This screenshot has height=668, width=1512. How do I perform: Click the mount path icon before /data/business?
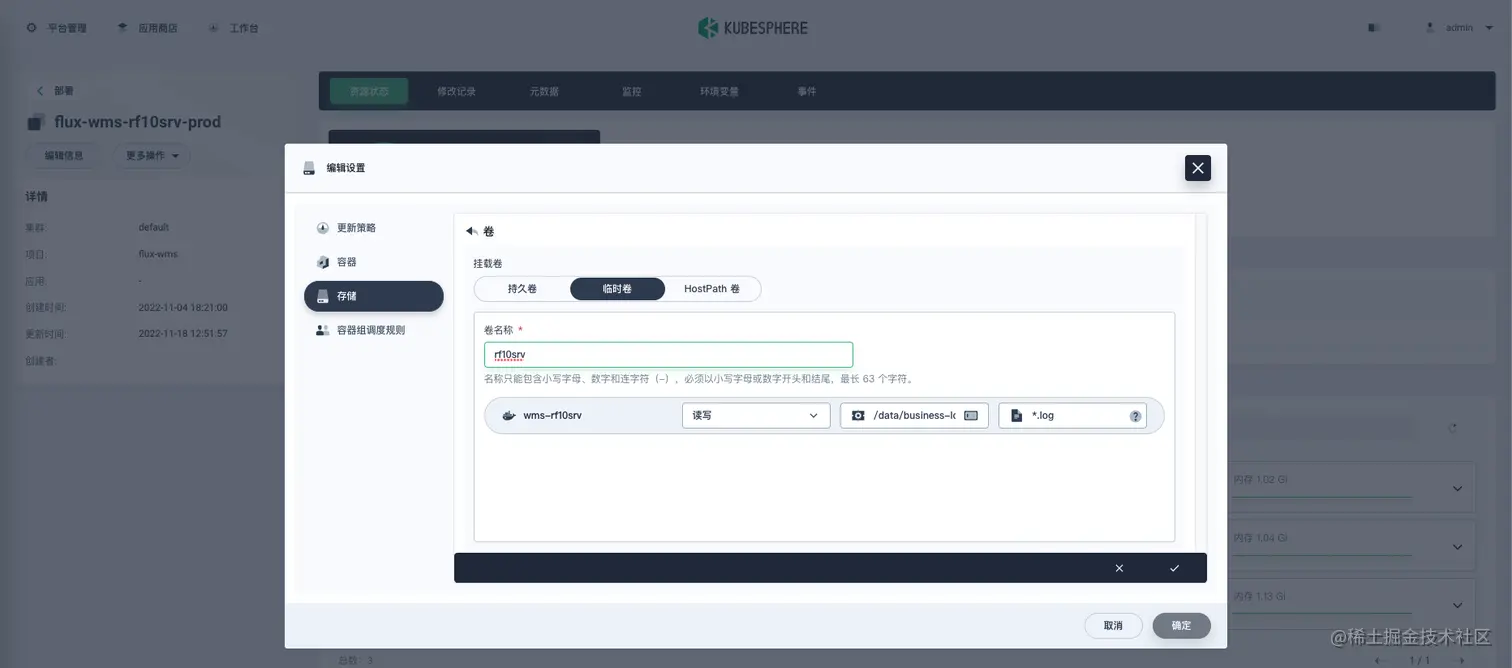(x=858, y=415)
